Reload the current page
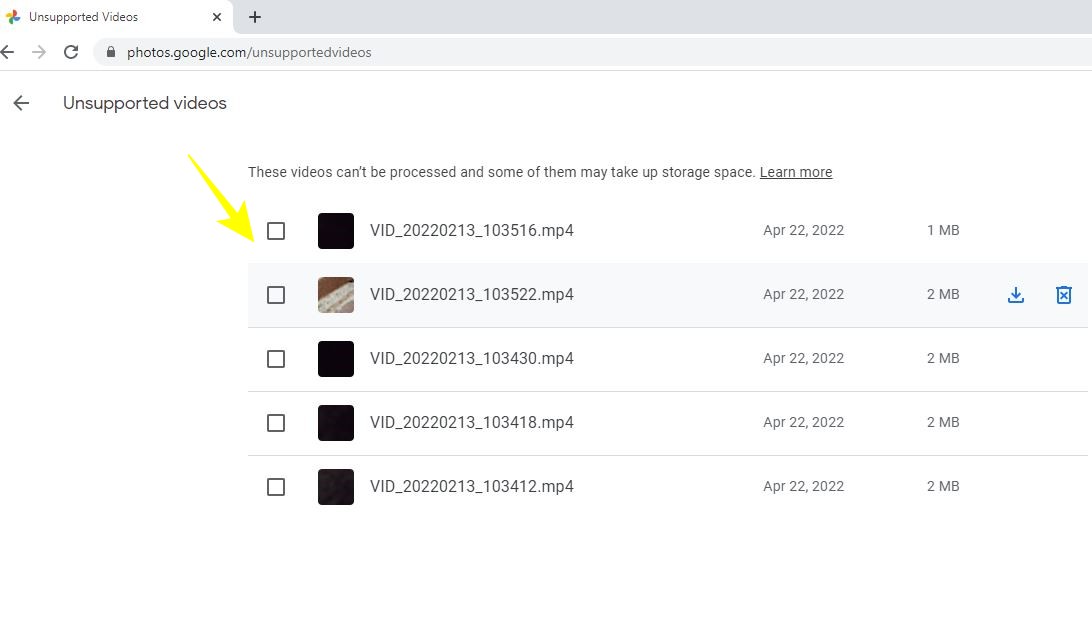 tap(70, 51)
